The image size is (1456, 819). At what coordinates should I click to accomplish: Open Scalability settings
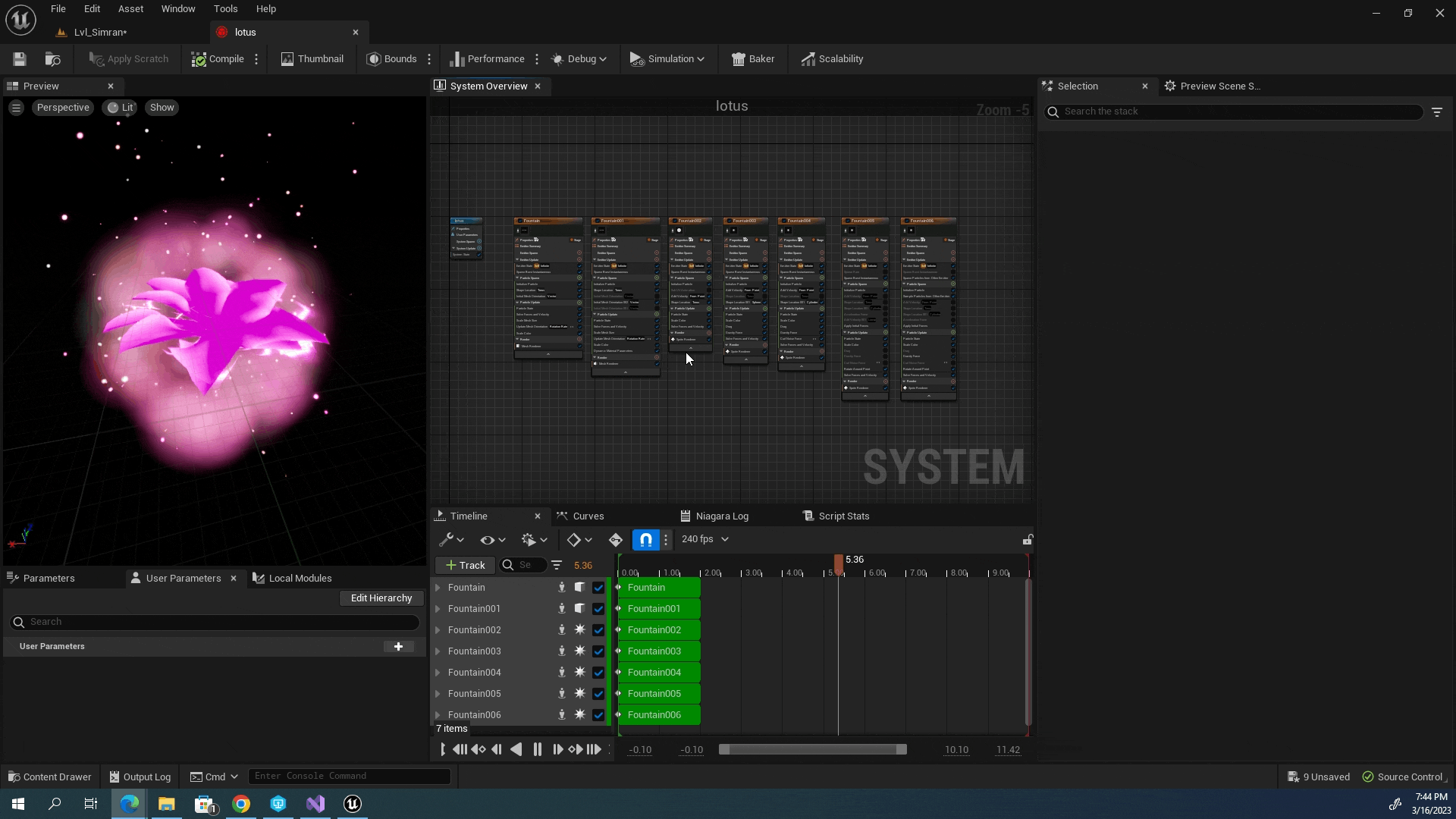832,59
